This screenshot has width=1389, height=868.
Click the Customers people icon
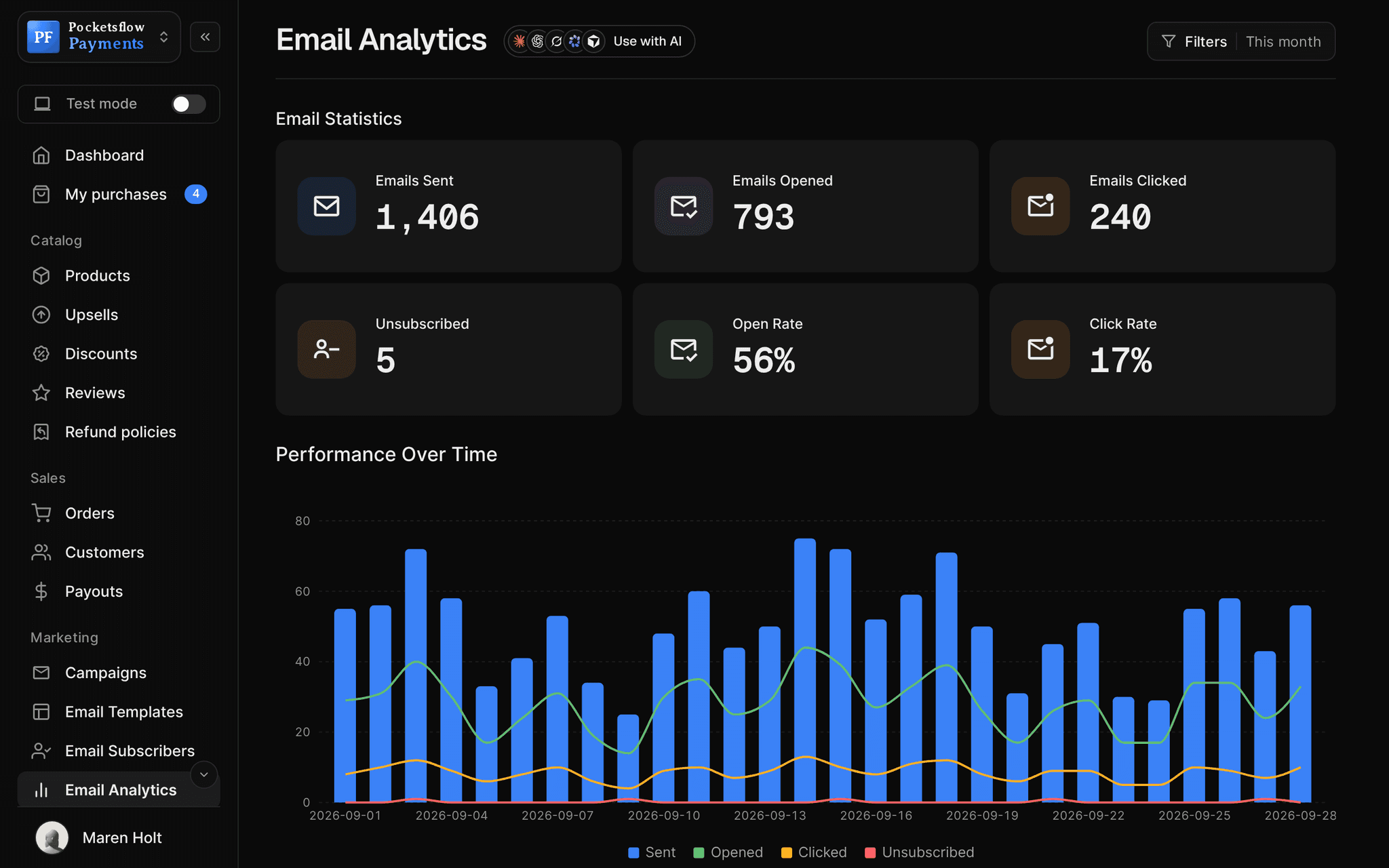click(x=41, y=553)
